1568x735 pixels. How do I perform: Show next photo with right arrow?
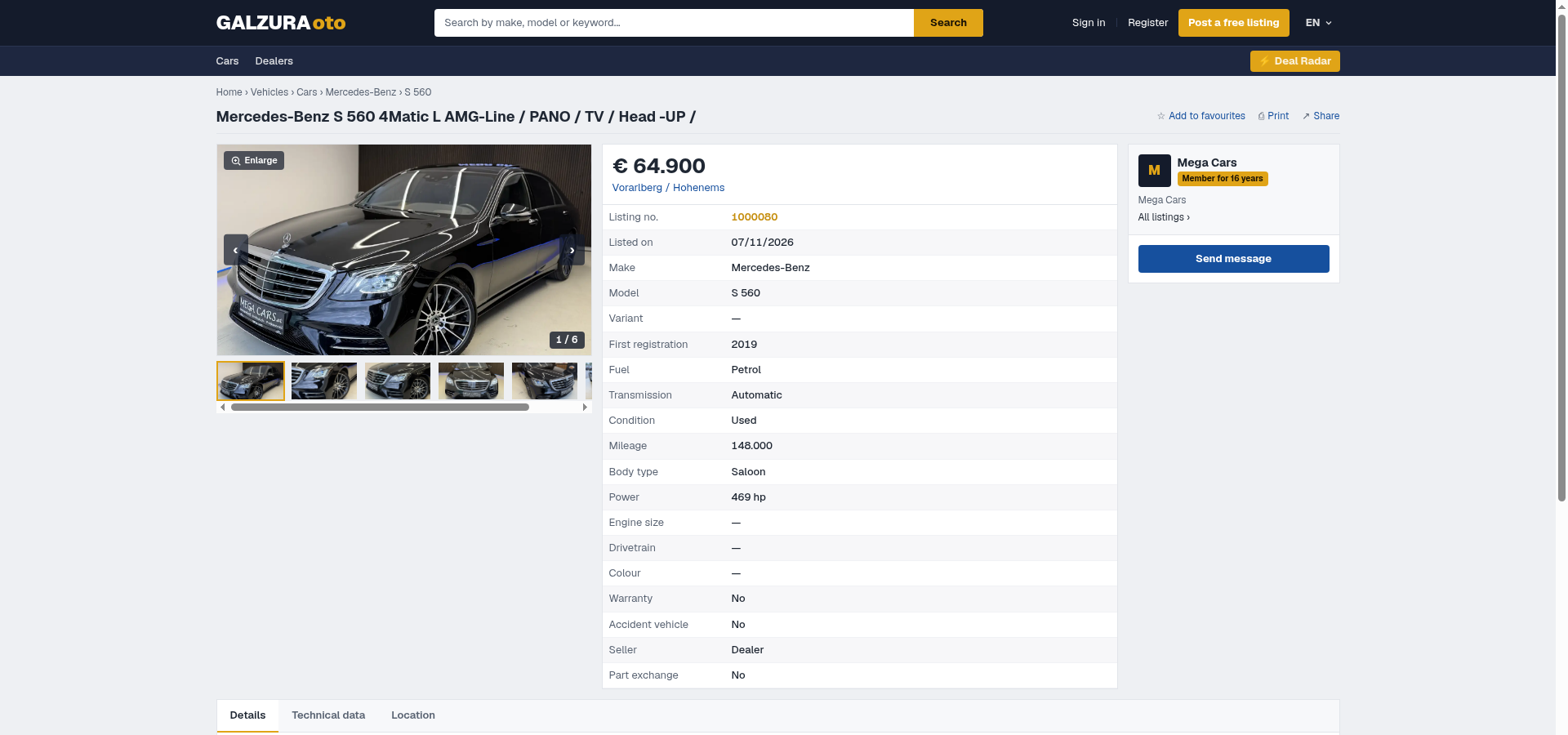pos(572,250)
